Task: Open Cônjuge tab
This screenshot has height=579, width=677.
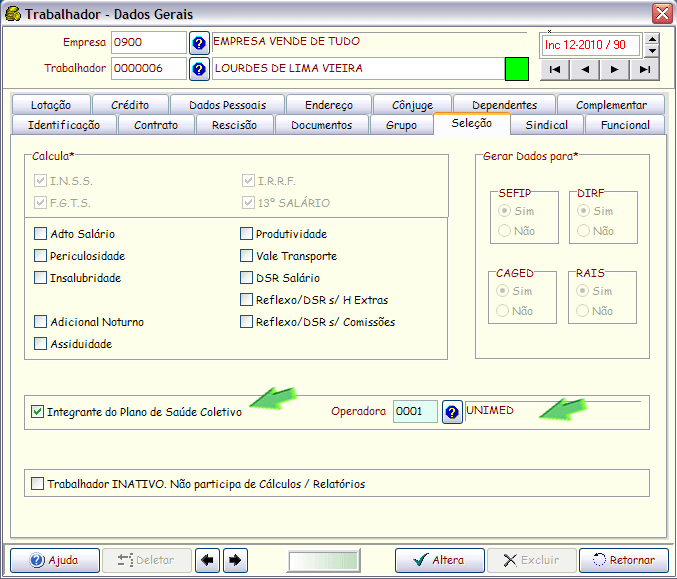Action: click(x=412, y=105)
